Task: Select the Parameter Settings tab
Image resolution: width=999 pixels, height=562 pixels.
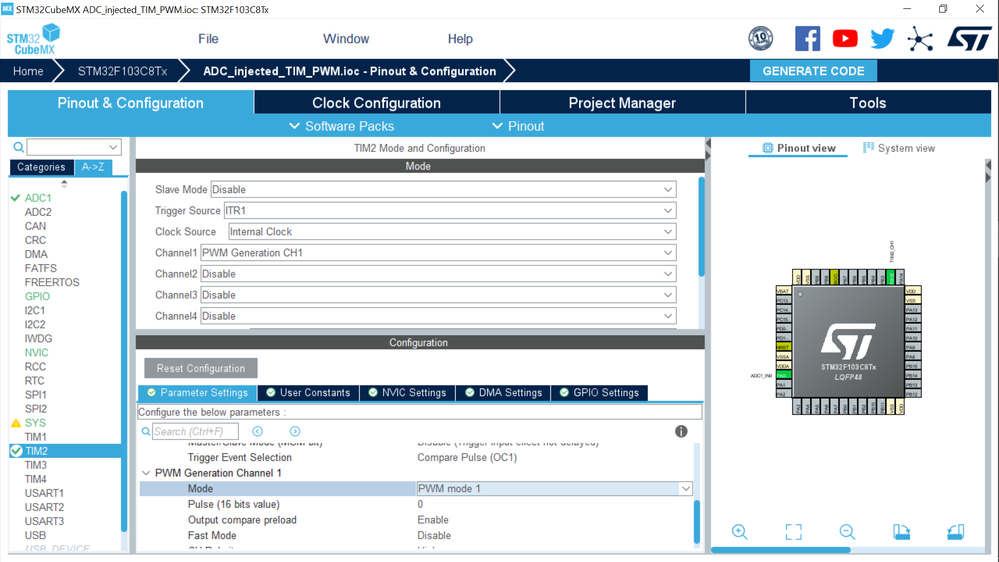Action: tap(198, 393)
